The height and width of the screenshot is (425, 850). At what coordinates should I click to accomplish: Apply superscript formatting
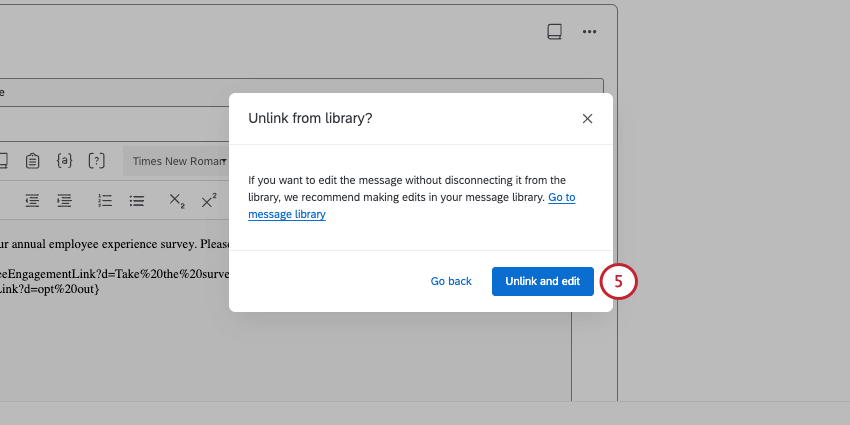click(x=208, y=200)
